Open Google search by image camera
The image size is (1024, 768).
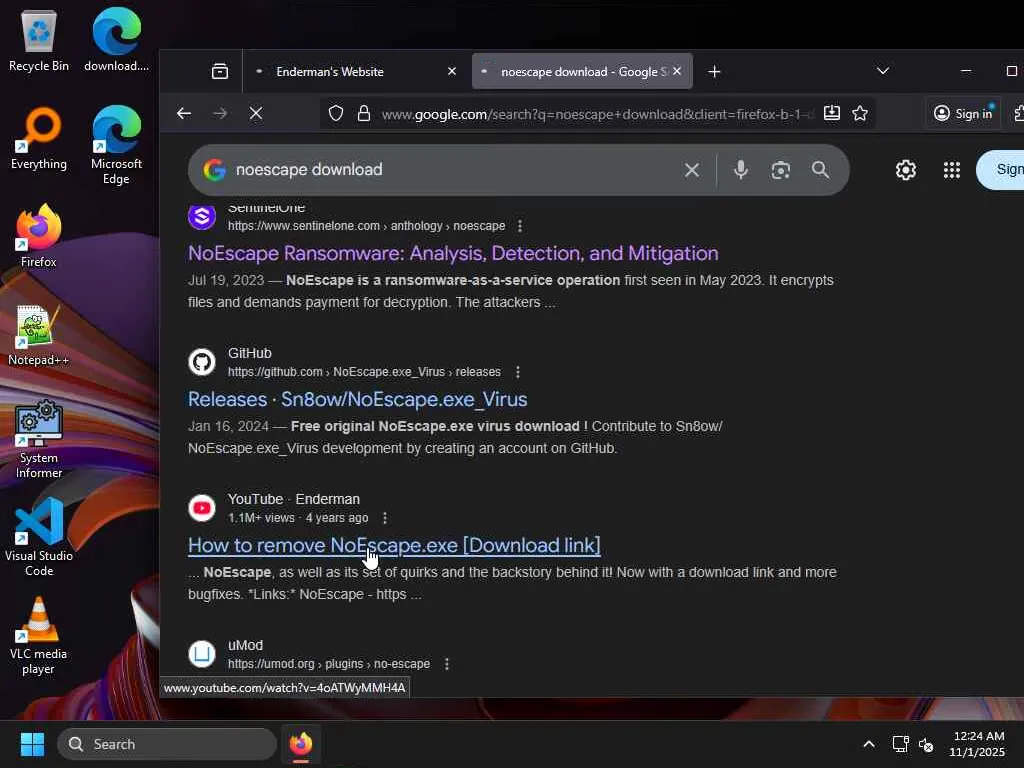point(780,170)
